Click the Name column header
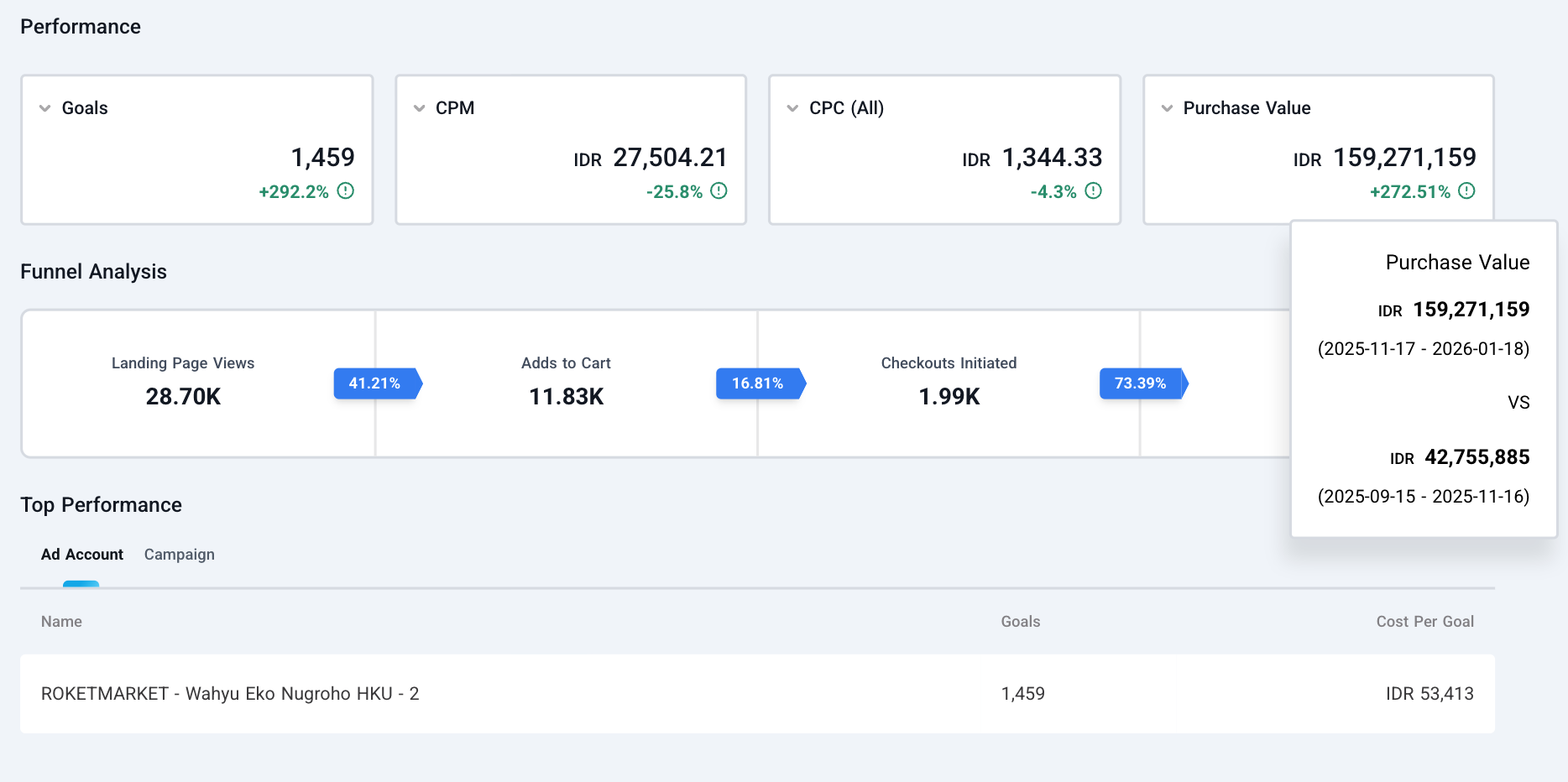 (61, 622)
